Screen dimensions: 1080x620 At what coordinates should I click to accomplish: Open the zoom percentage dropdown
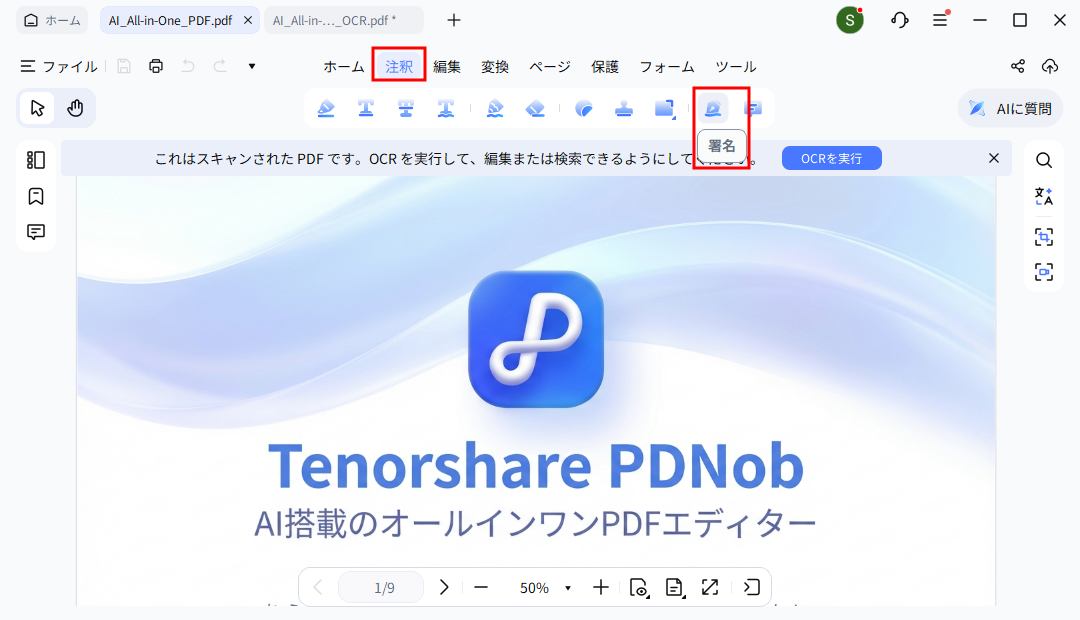pos(568,588)
